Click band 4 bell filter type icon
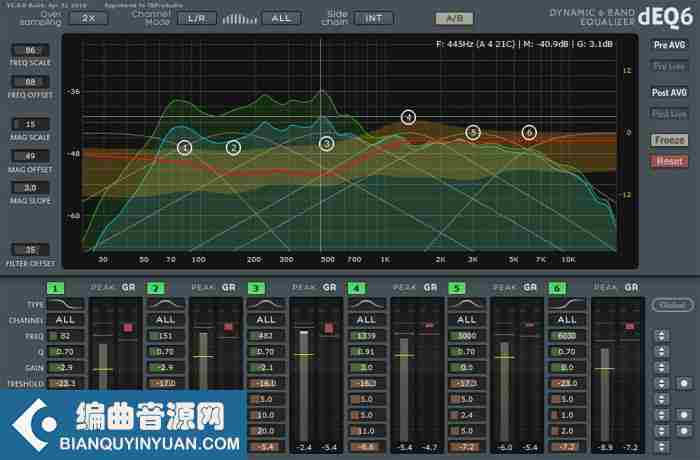The height and width of the screenshot is (460, 700). tap(366, 305)
